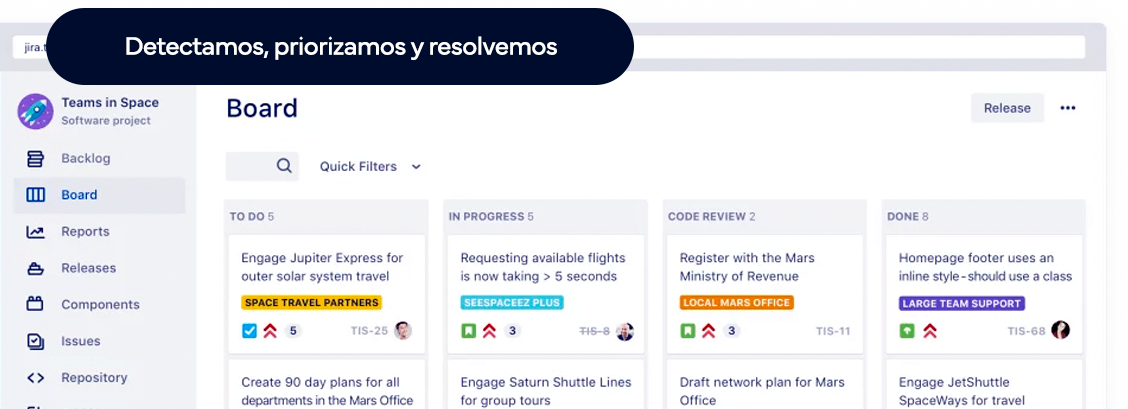This screenshot has width=1128, height=409.
Task: Click the priority arrows on TIS-68 card
Action: pyautogui.click(x=930, y=331)
